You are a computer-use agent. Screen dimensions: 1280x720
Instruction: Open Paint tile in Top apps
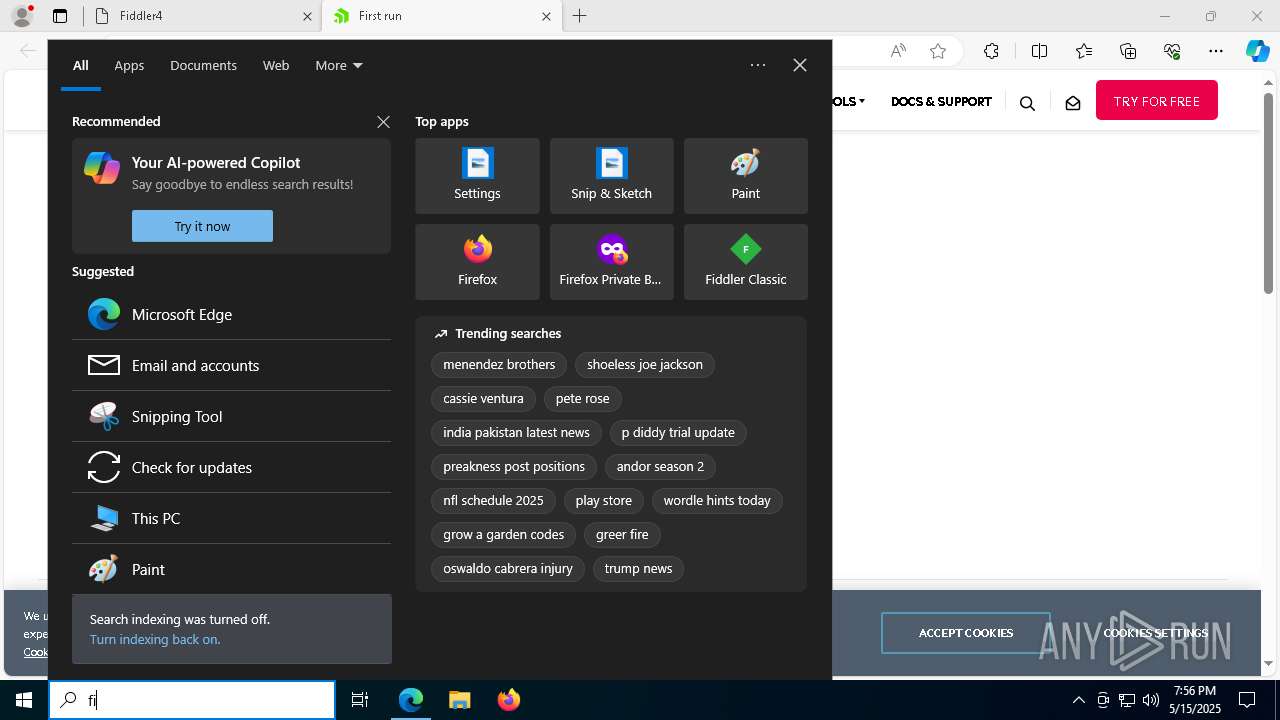click(745, 176)
